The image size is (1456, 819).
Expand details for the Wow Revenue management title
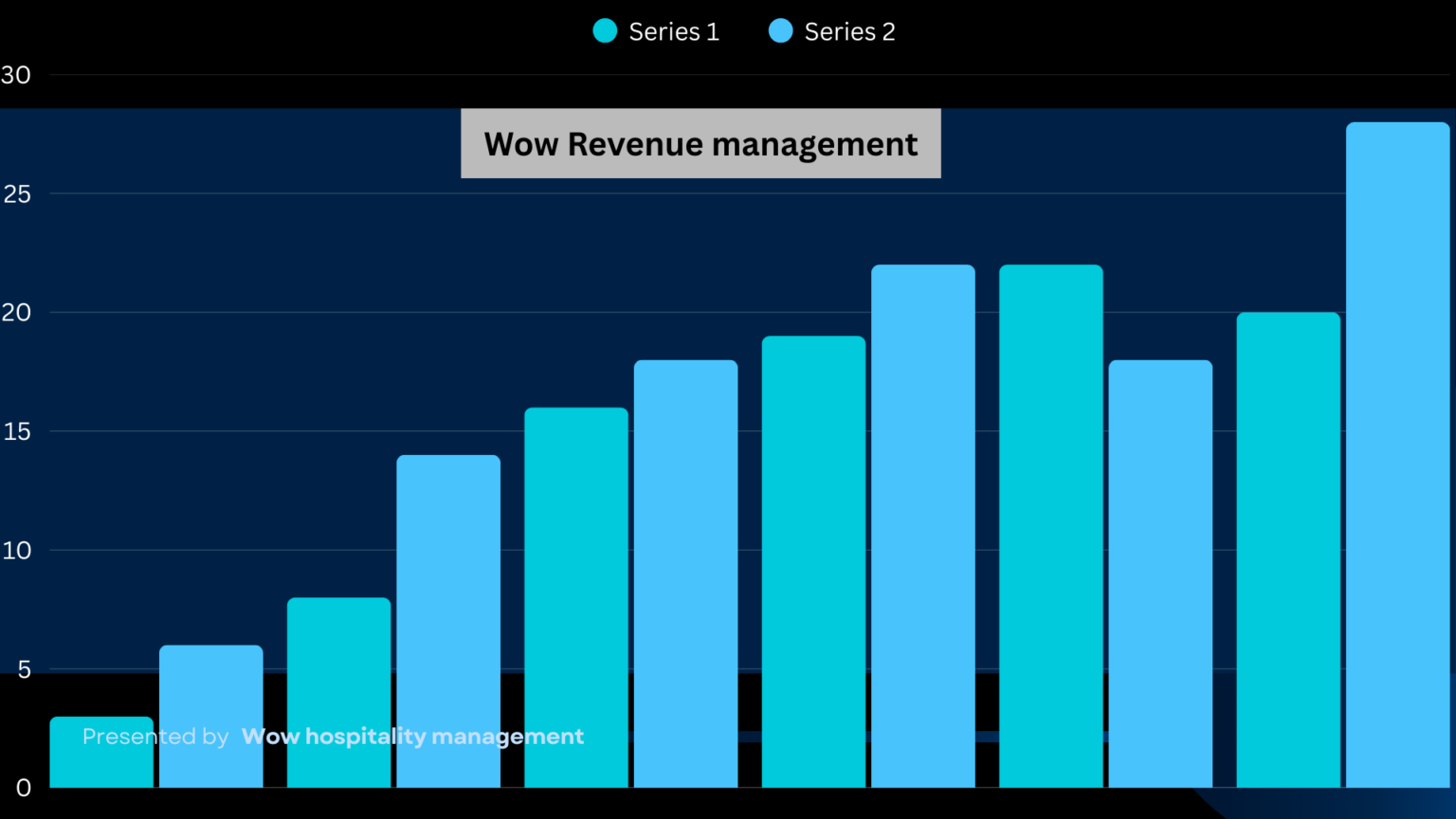pos(701,143)
